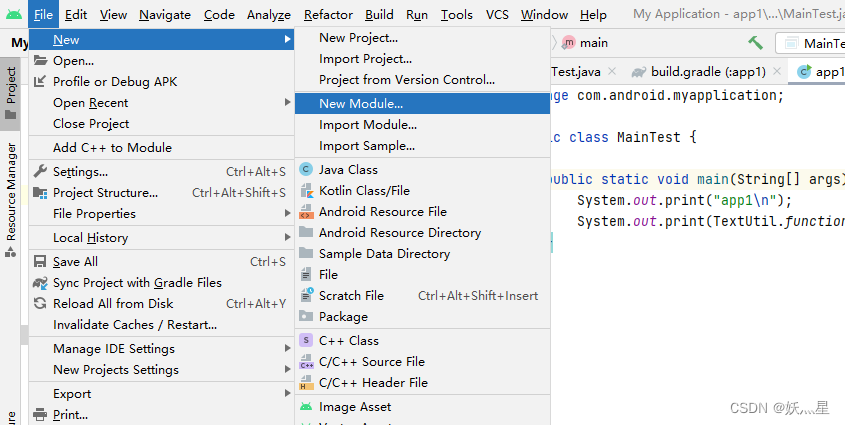The width and height of the screenshot is (845, 425).
Task: Click the Sync Project with Gradle icon
Action: pos(40,282)
